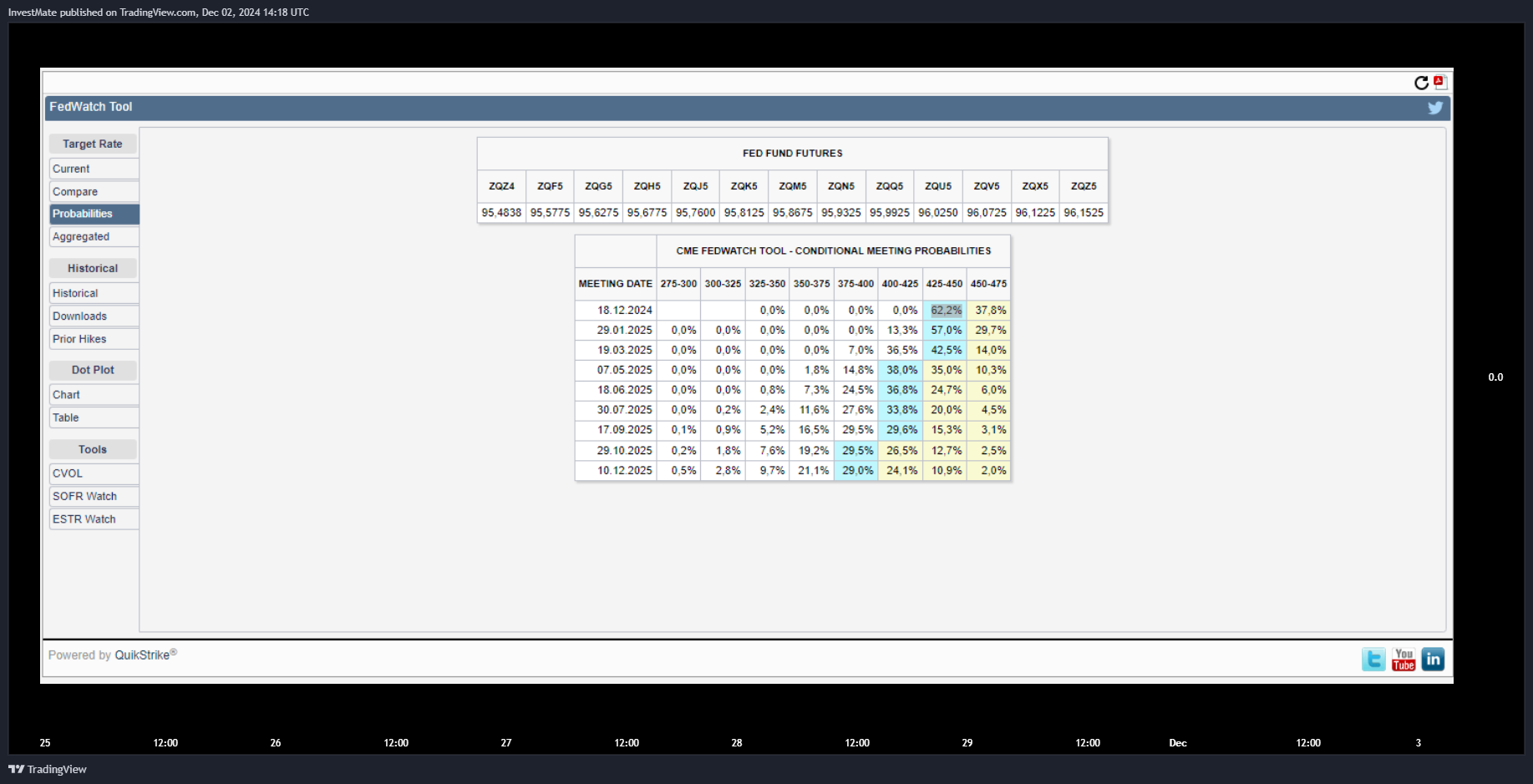Open the SOFR Watch tool
The image size is (1533, 784).
click(94, 496)
